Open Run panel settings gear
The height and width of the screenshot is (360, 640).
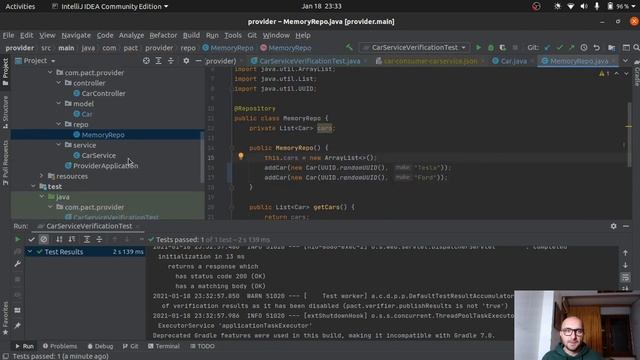tap(613, 226)
